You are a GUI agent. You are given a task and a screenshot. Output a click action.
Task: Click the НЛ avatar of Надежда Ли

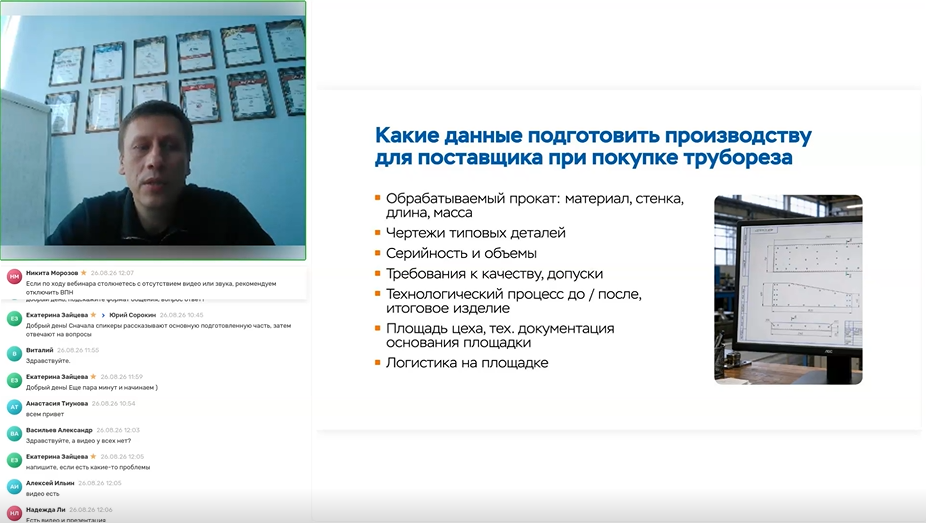[x=14, y=514]
